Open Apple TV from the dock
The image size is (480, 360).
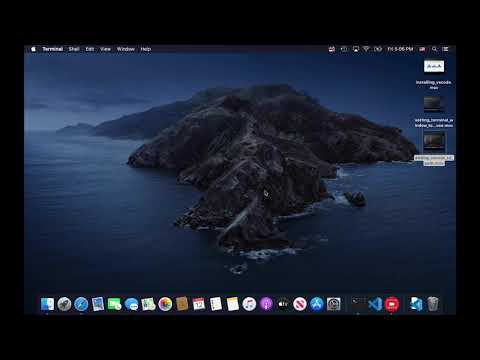pos(283,304)
